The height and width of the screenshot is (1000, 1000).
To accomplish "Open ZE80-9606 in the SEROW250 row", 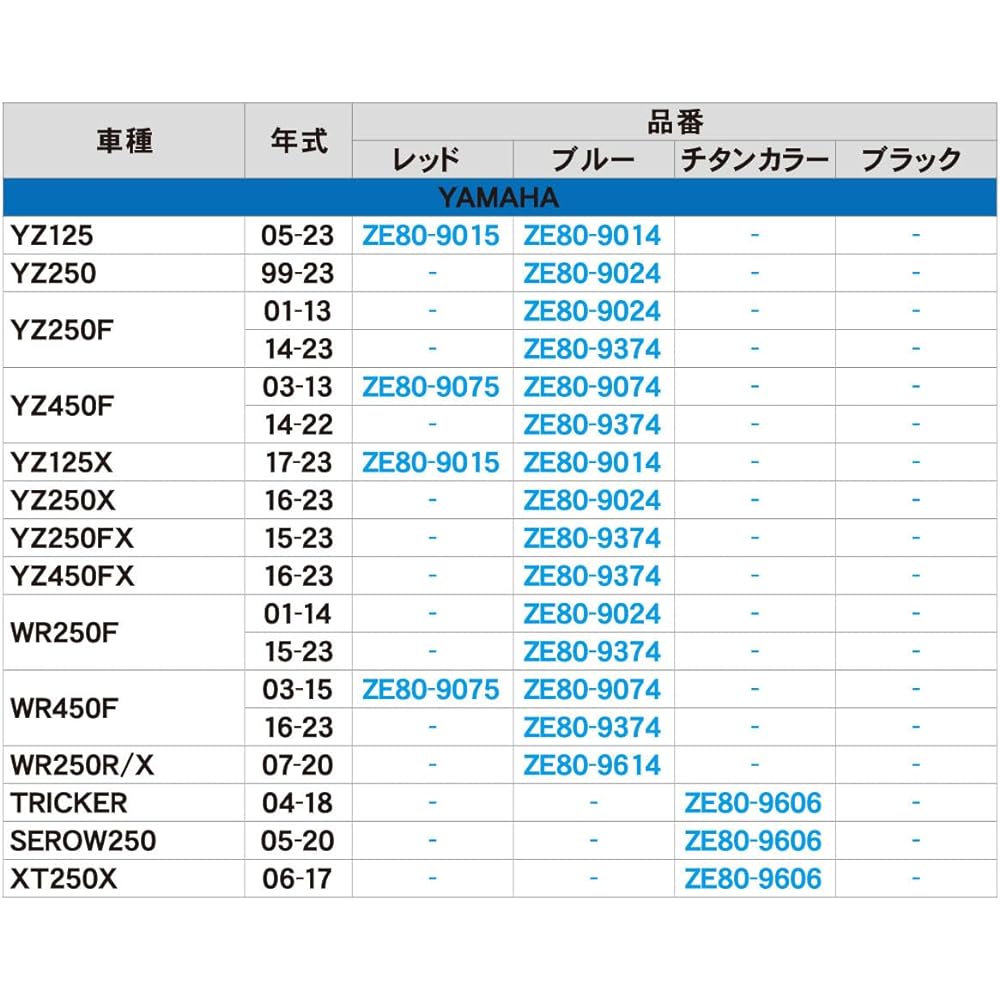I will [753, 841].
